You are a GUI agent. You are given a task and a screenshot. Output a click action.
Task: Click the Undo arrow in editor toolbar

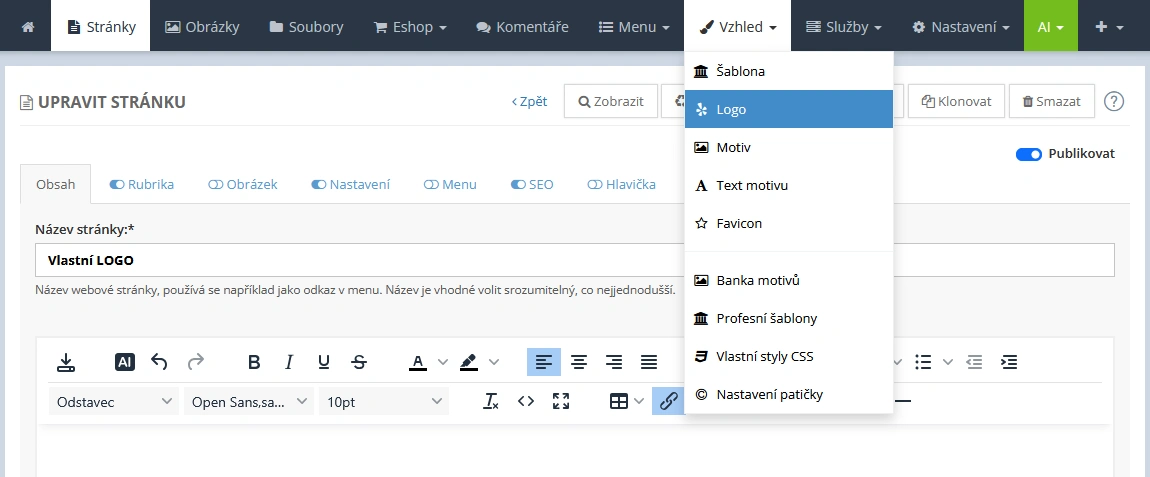159,362
